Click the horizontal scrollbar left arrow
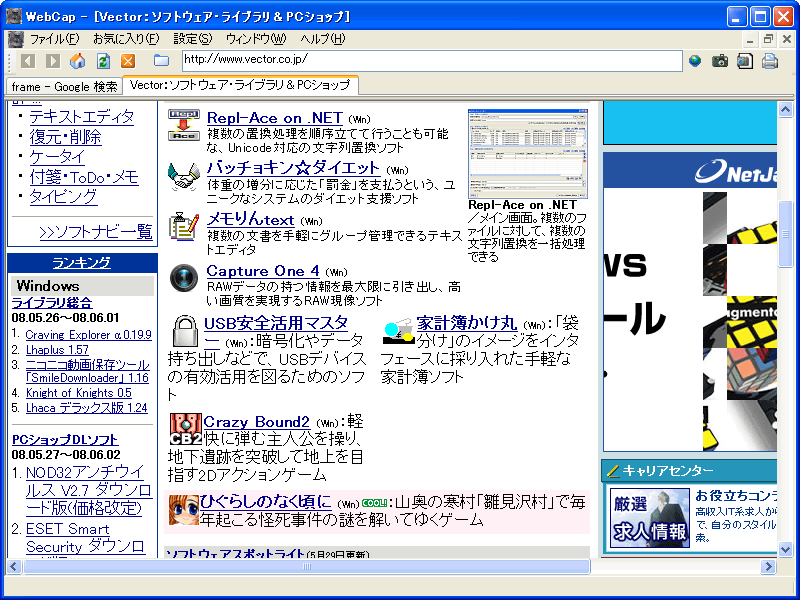Screen dimensions: 800x600 point(14,566)
